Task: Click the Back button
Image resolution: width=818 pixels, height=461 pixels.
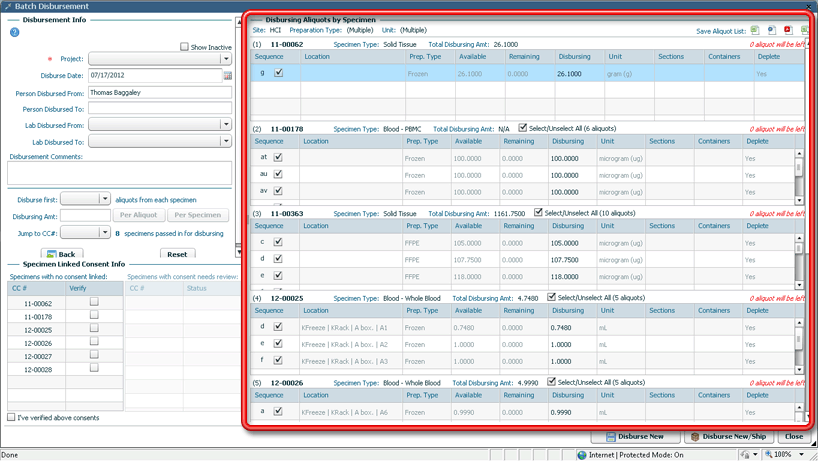Action: click(x=62, y=254)
